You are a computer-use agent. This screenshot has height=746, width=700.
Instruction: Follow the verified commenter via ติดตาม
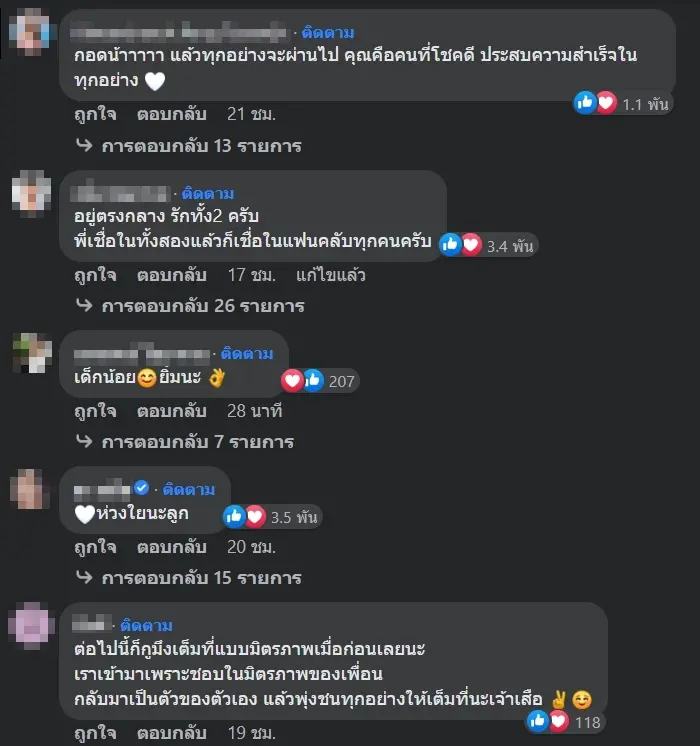pyautogui.click(x=189, y=489)
